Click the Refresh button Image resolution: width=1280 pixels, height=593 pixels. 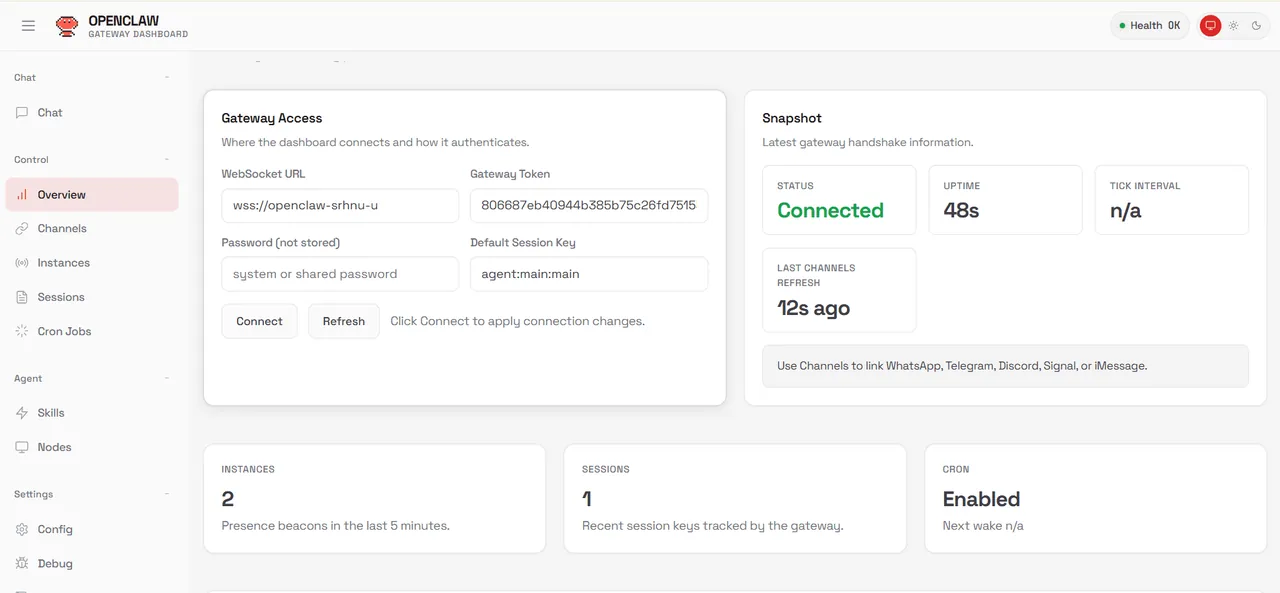[x=343, y=321]
